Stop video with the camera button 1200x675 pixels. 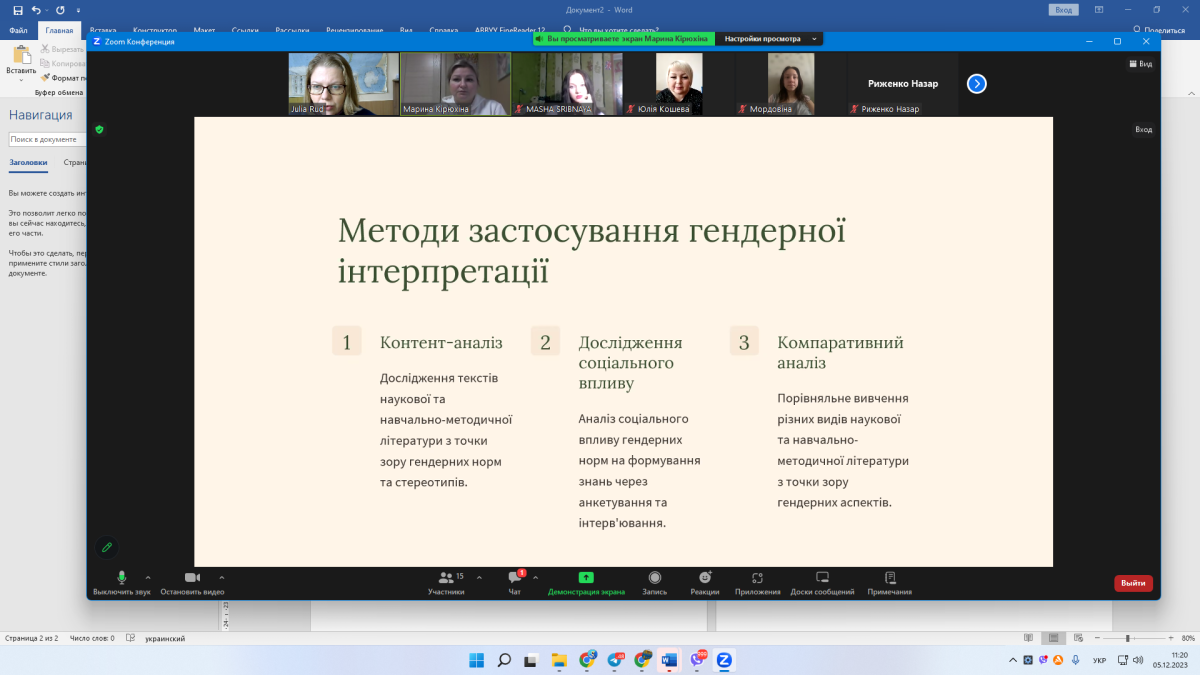pyautogui.click(x=192, y=578)
